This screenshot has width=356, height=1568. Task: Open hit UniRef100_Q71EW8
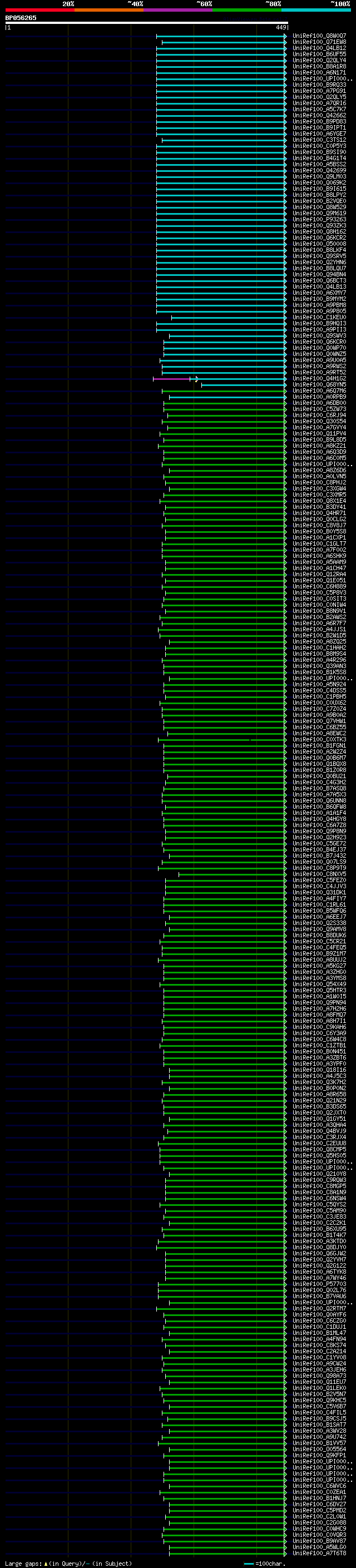319,42
